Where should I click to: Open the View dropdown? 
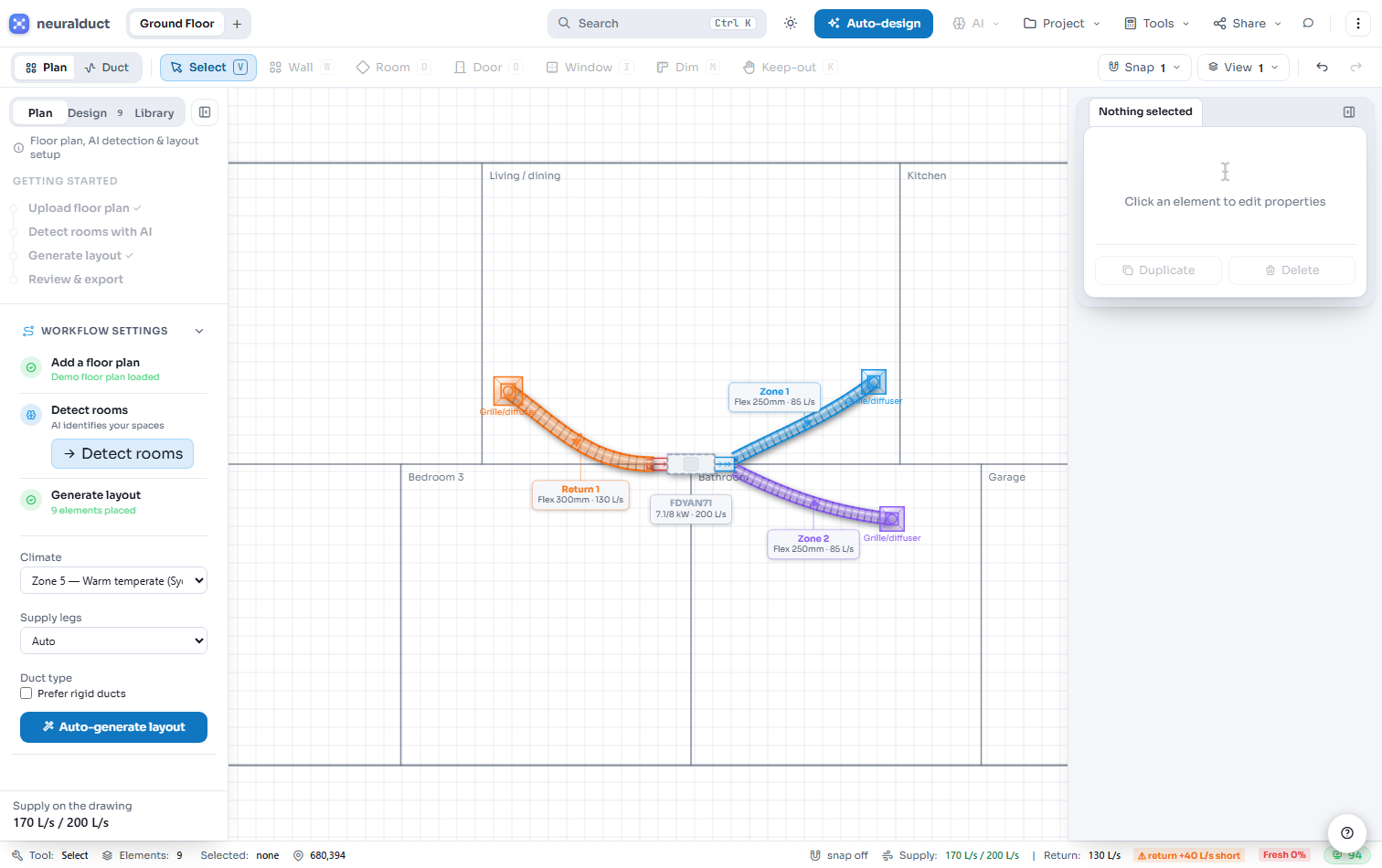click(x=1243, y=68)
